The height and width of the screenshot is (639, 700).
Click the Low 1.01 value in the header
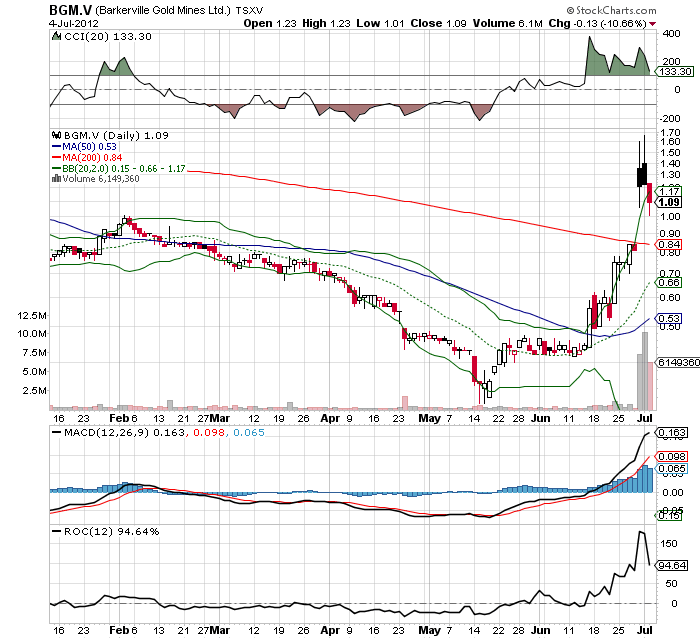pyautogui.click(x=380, y=23)
